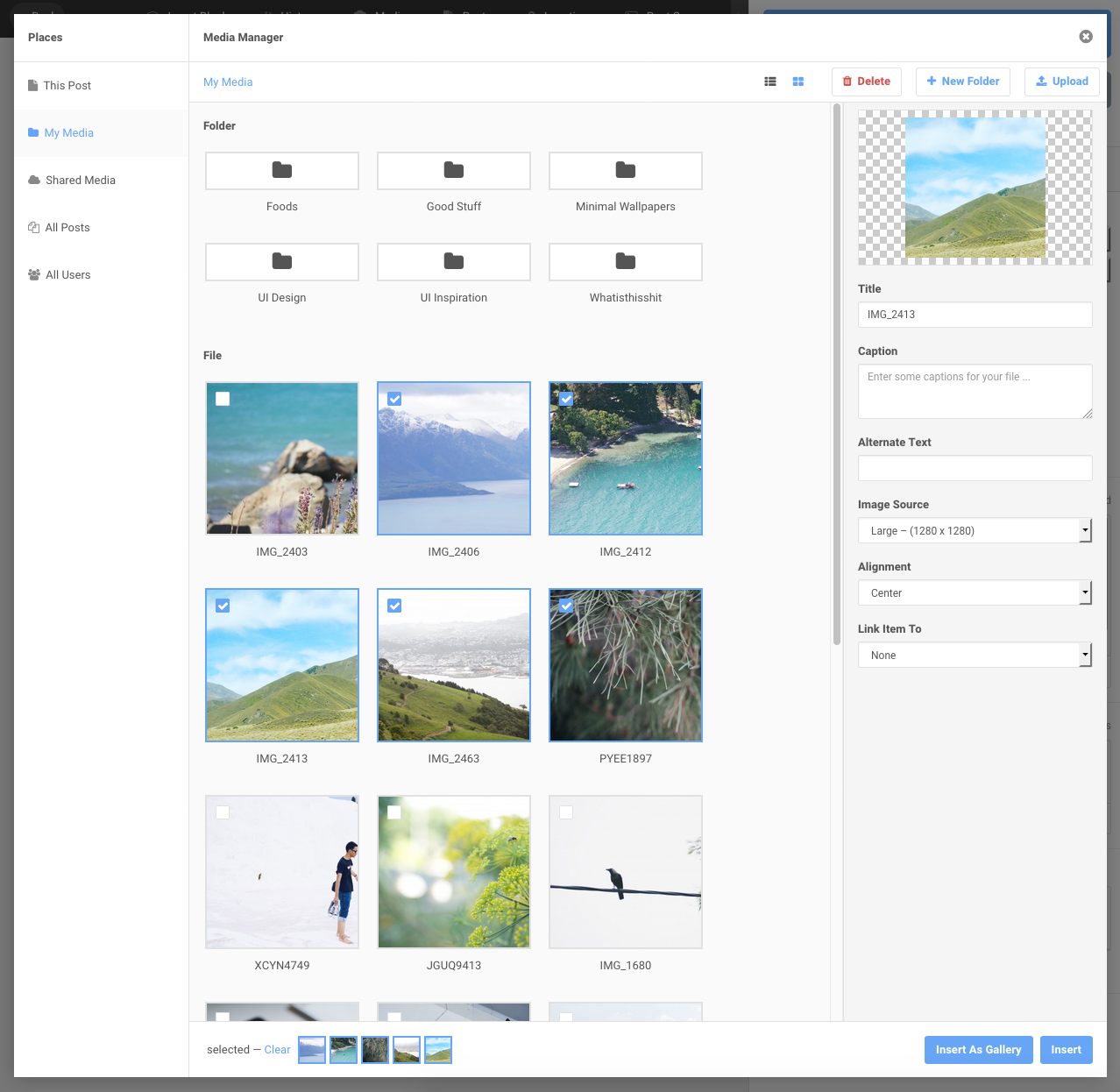Click Insert As Gallery button

coord(978,1050)
